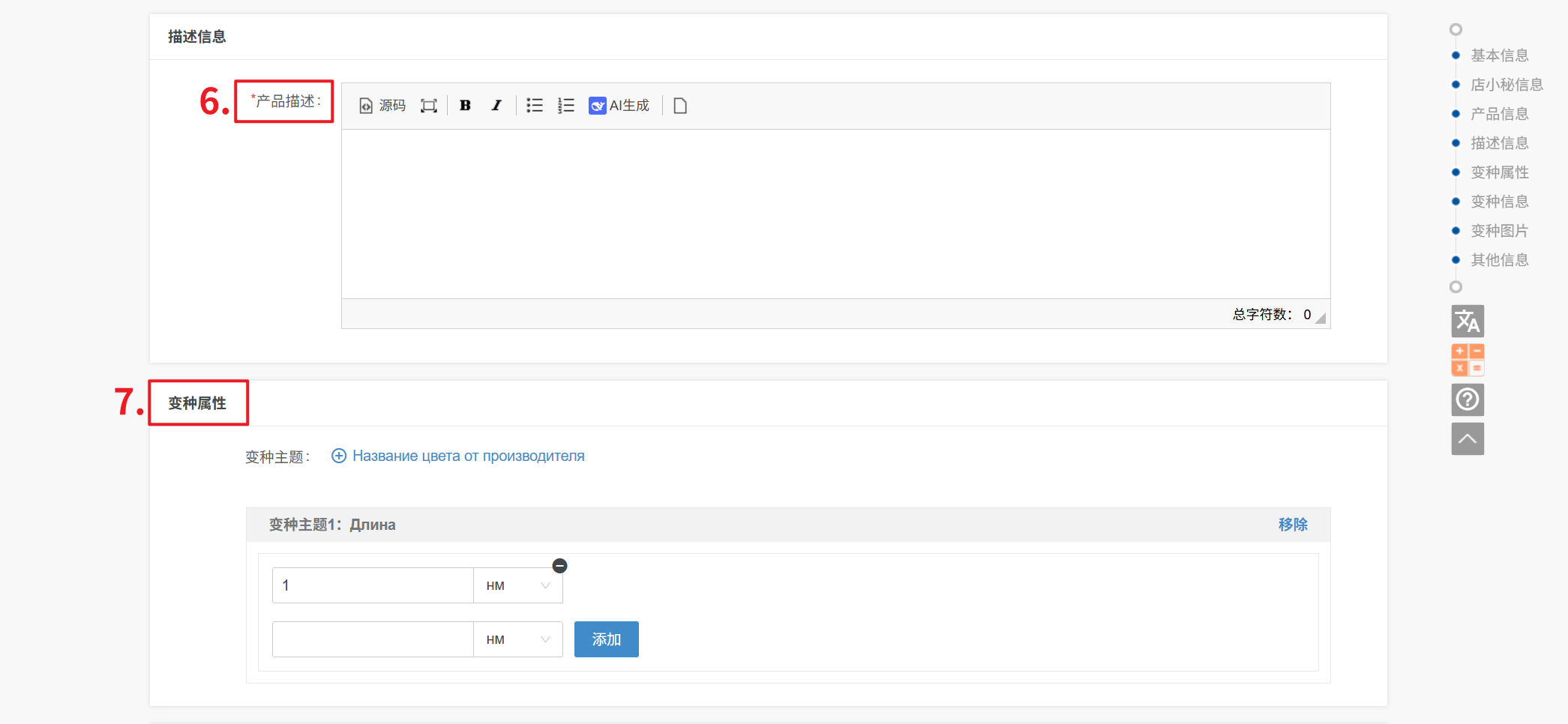Expand the unit dropdown in the empty row

coord(517,639)
